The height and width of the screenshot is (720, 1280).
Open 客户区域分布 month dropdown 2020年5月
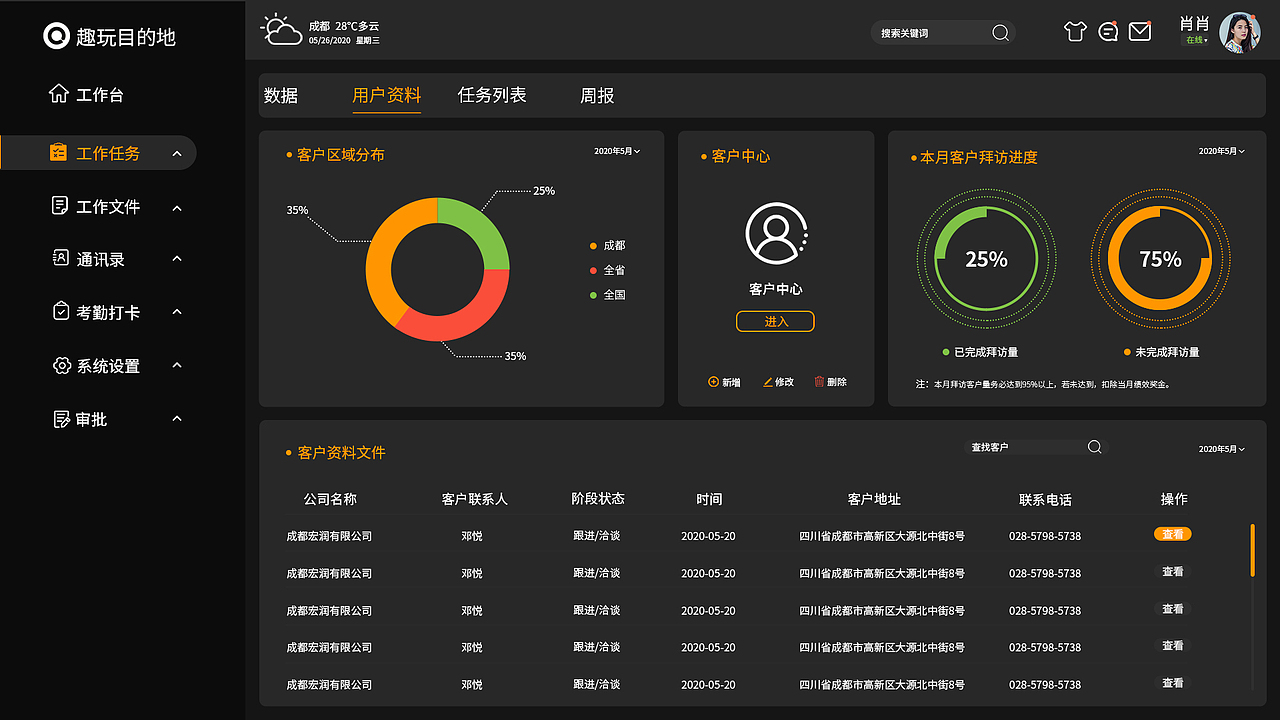(617, 151)
